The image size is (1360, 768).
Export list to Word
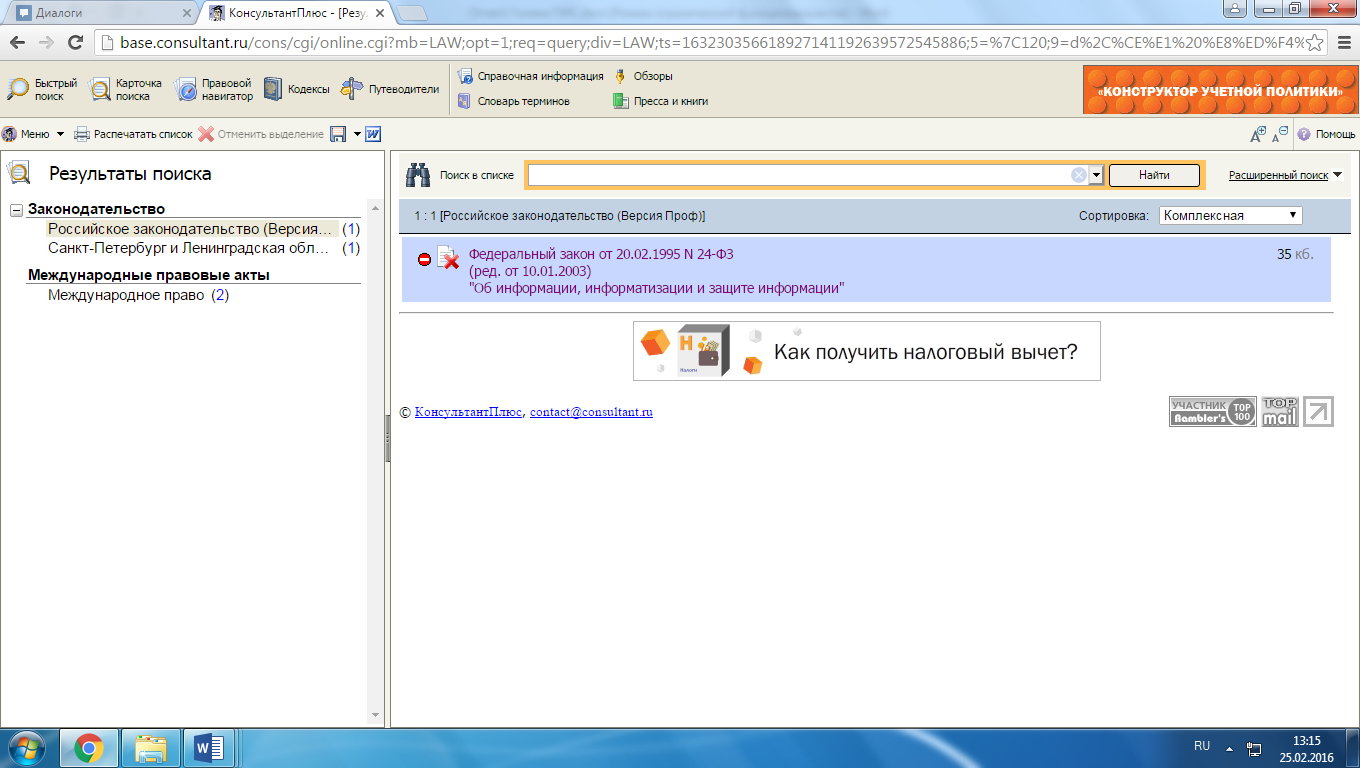pyautogui.click(x=373, y=134)
